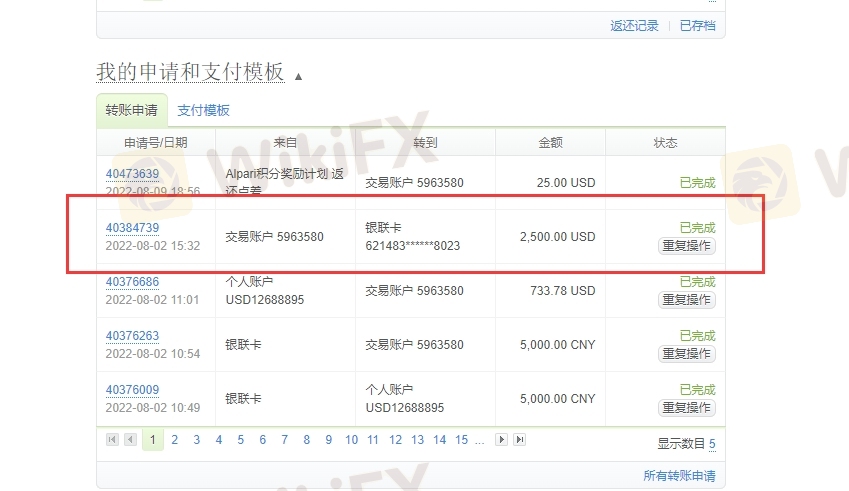Click 重复操作 for request 40384739

pyautogui.click(x=687, y=245)
